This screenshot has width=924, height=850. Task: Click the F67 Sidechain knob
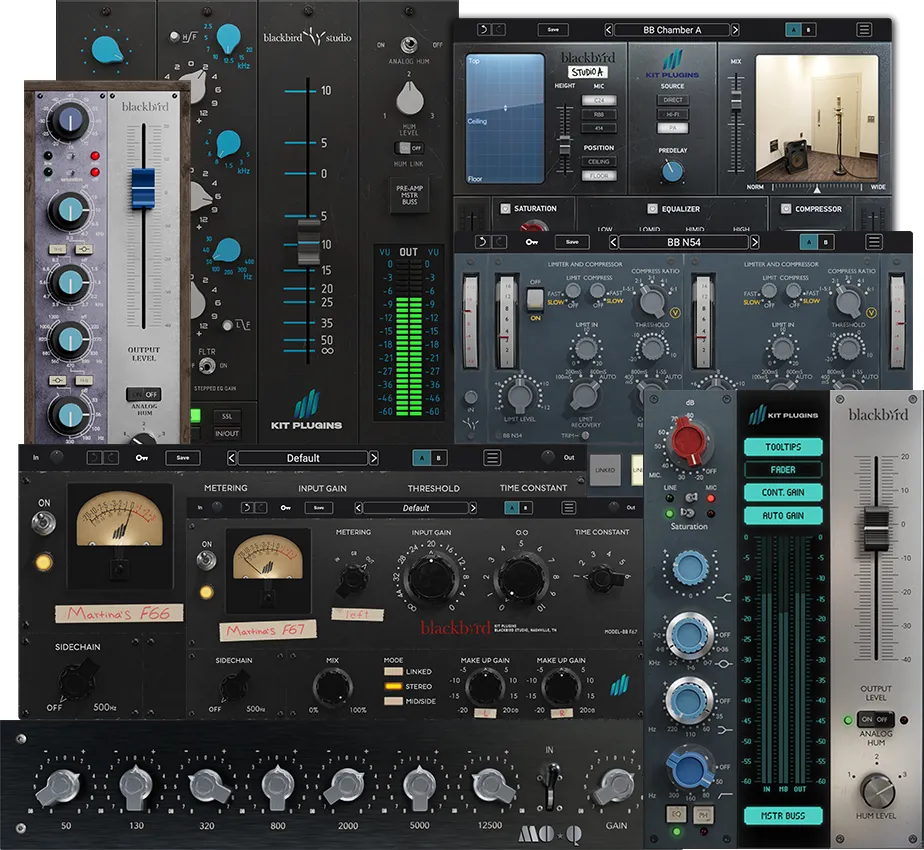[235, 687]
